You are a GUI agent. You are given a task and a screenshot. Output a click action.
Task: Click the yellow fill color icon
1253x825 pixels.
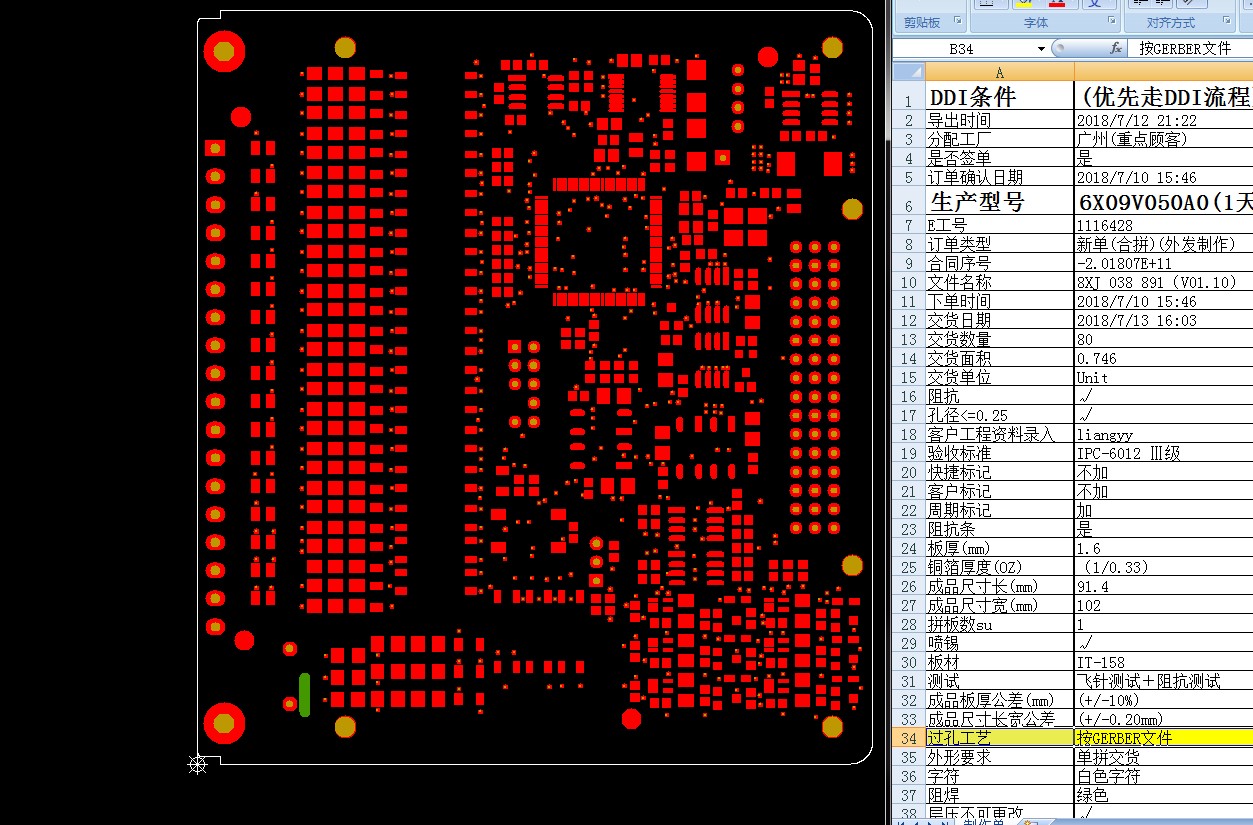(x=1021, y=3)
